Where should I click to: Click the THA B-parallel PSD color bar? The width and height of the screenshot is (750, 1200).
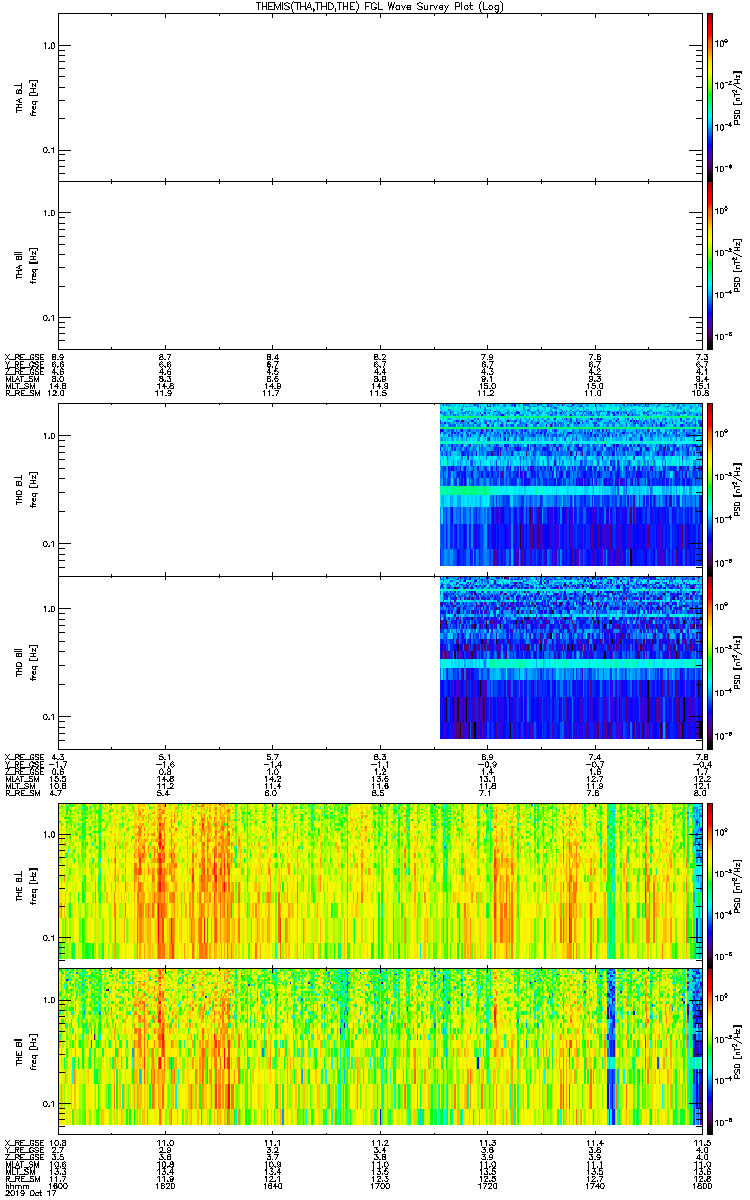tap(710, 265)
